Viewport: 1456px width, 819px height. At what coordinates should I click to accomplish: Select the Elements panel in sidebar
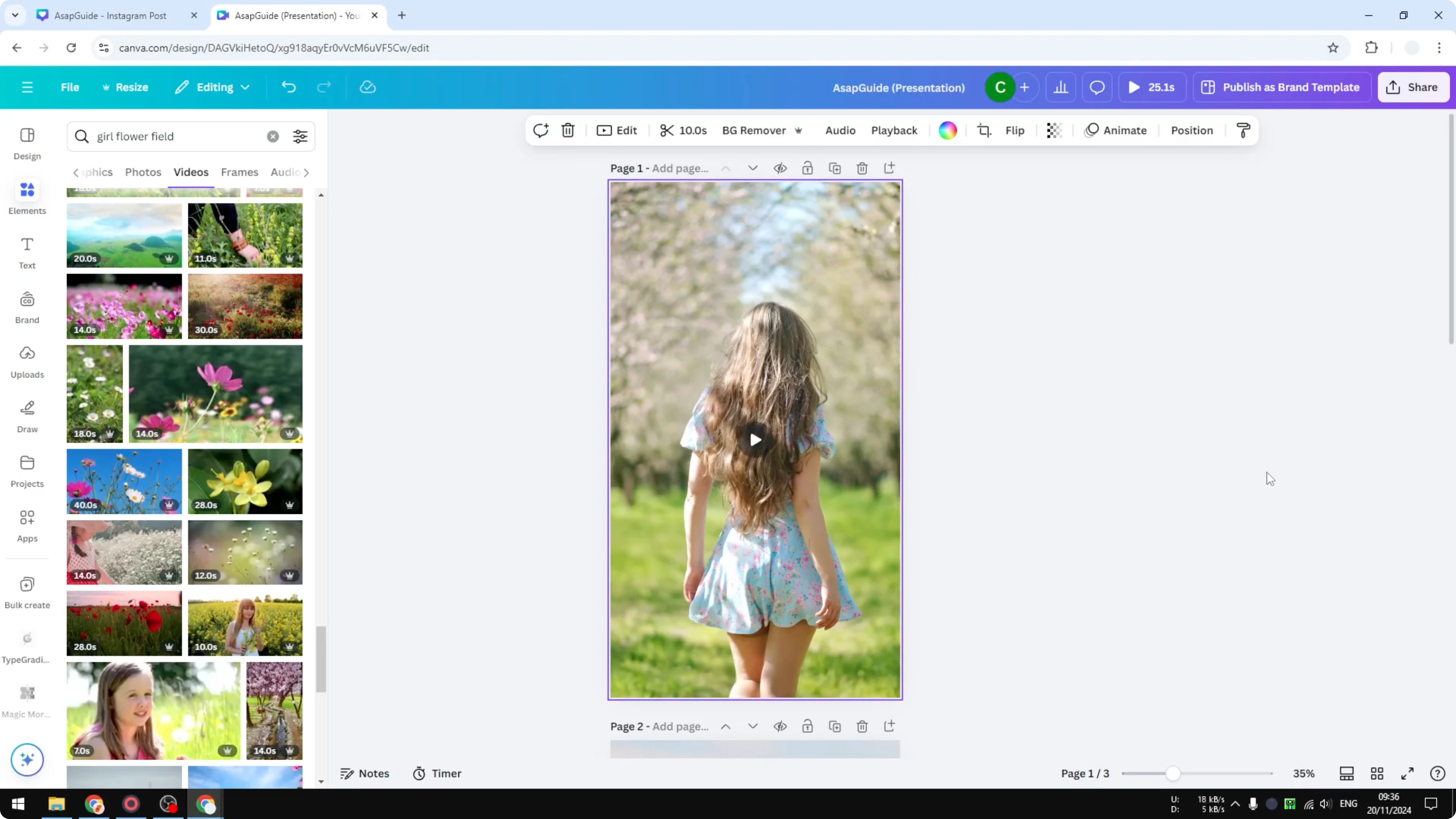(27, 197)
